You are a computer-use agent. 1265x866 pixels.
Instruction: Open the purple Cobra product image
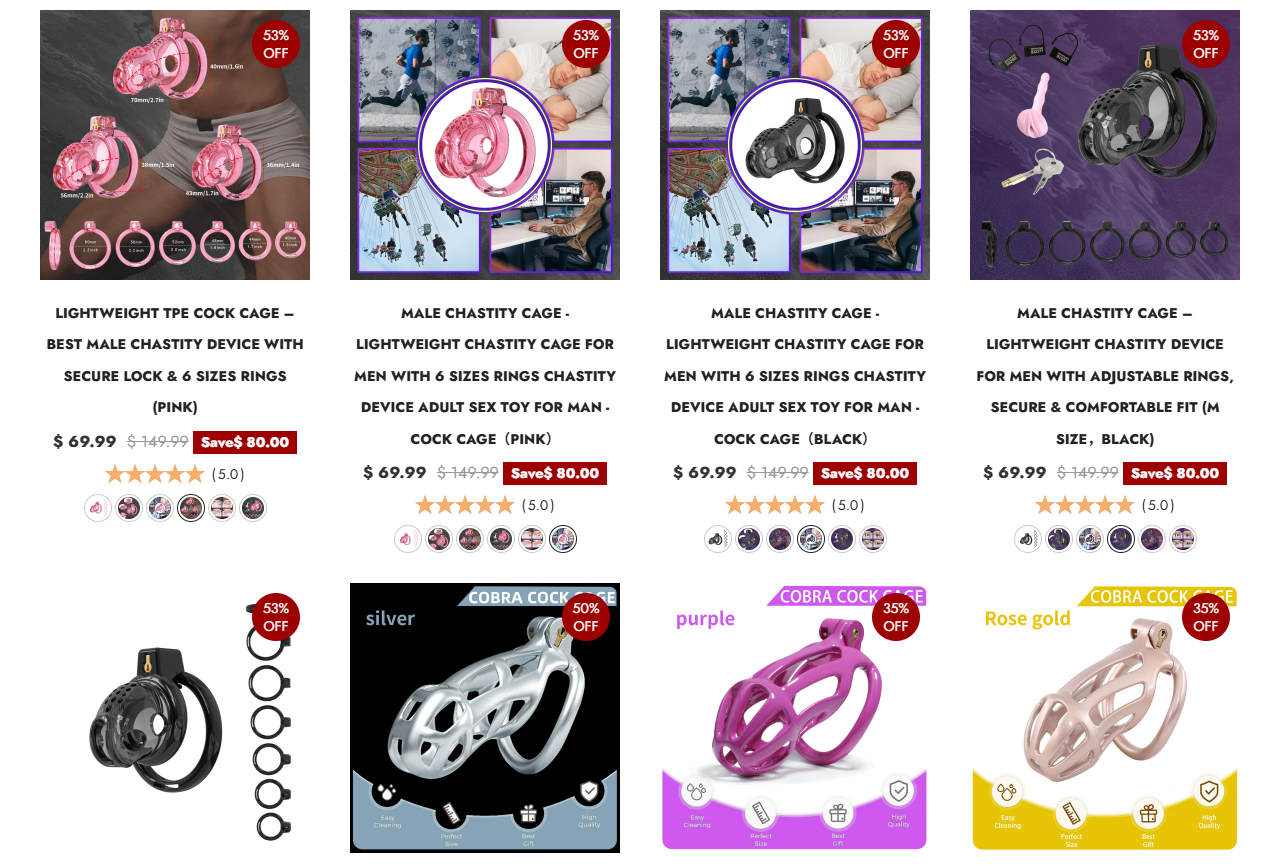coord(795,718)
